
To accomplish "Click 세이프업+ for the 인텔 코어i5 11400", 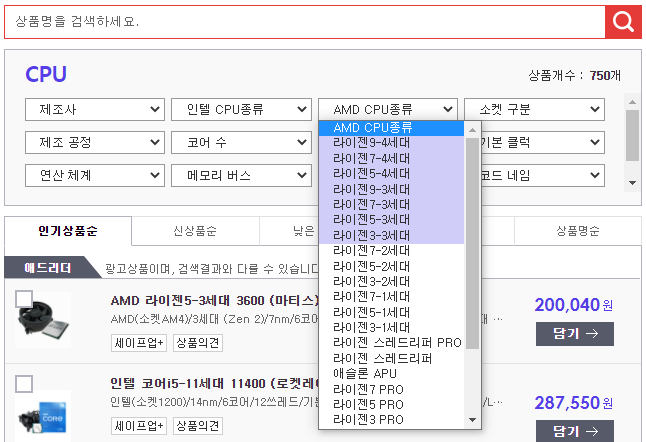I will 139,426.
